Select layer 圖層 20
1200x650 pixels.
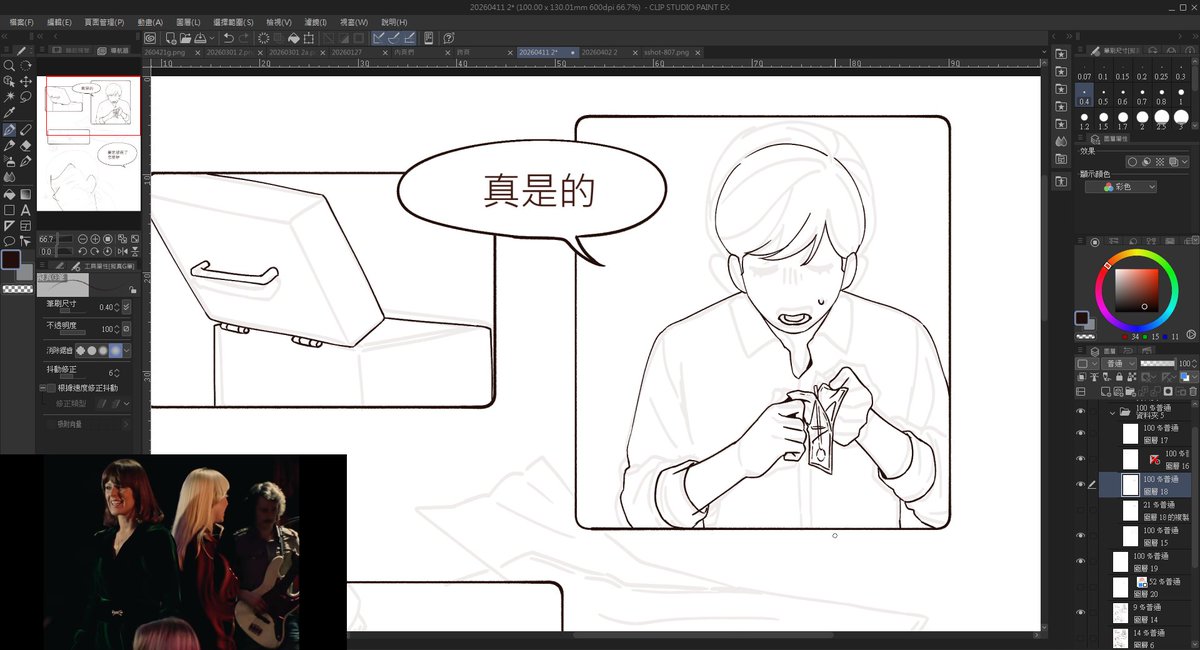point(1144,587)
